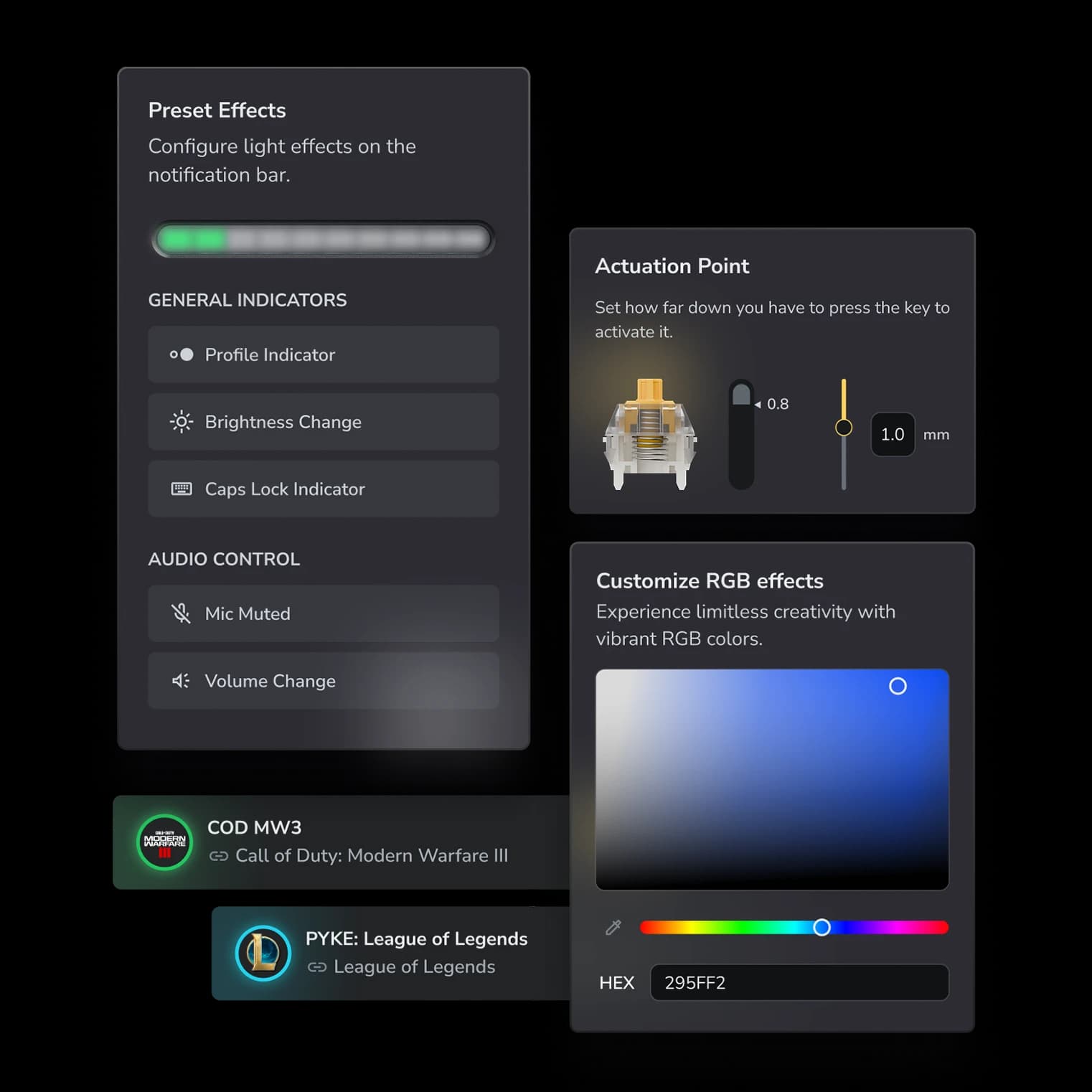
Task: Click the muted microphone icon
Action: 182,613
